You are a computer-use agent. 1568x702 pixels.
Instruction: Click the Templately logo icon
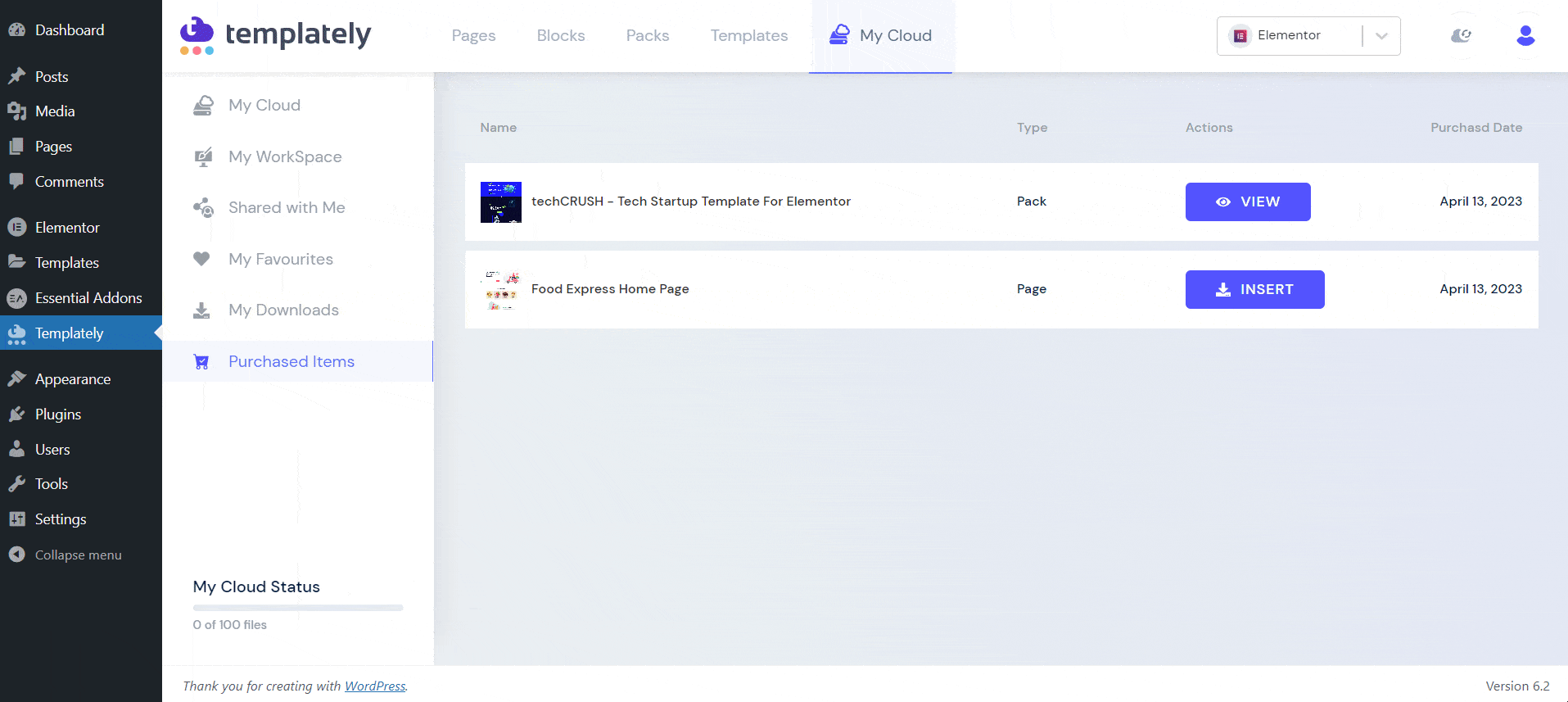pyautogui.click(x=197, y=35)
